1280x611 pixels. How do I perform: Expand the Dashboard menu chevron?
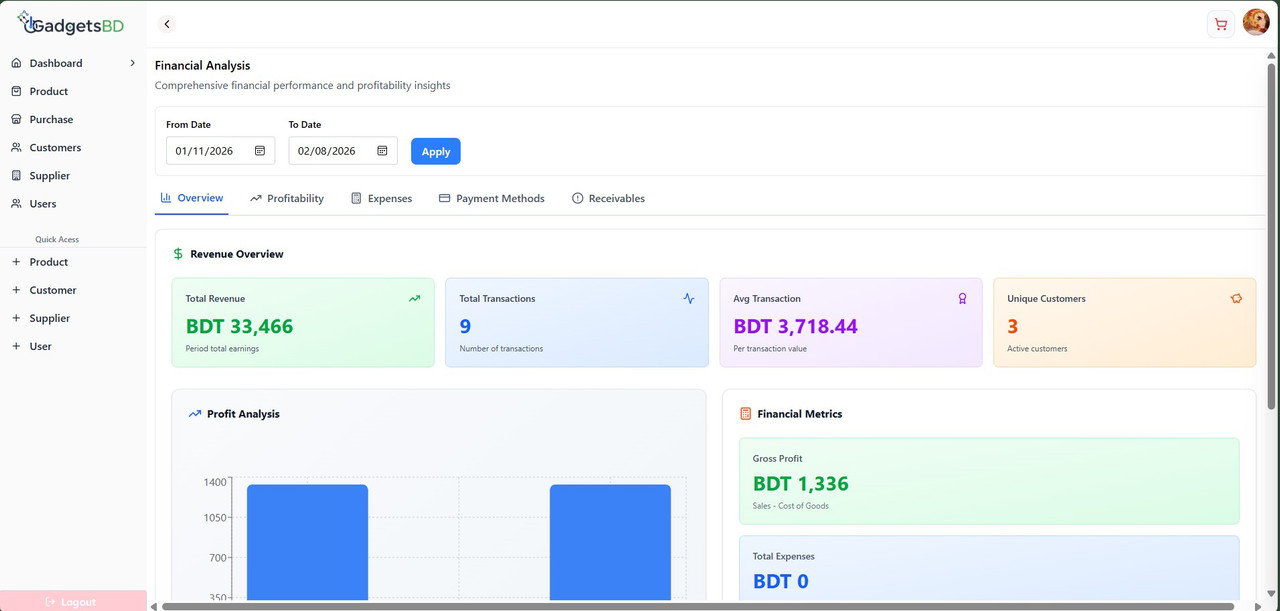pyautogui.click(x=131, y=62)
